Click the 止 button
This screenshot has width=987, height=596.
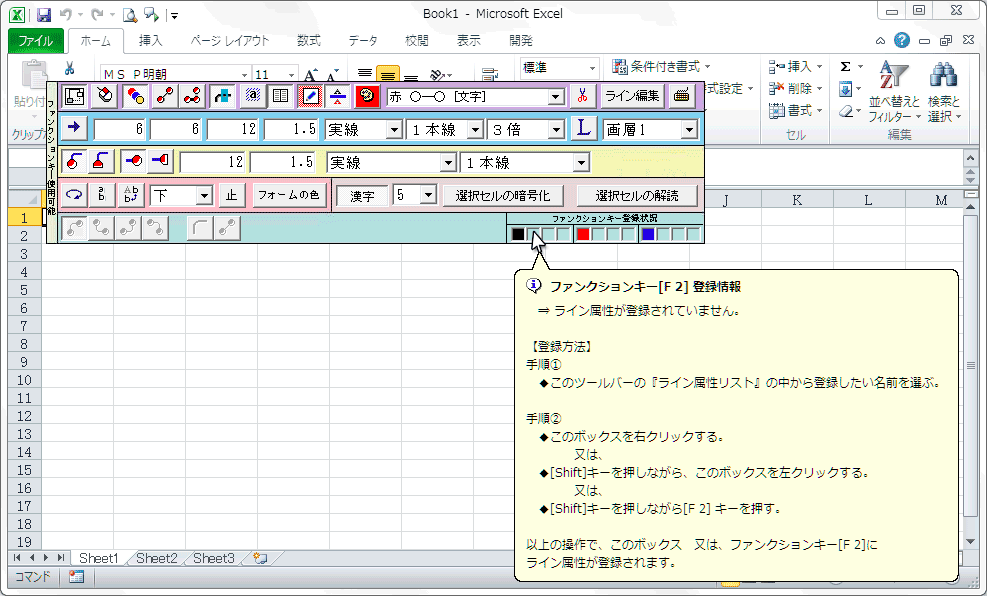pyautogui.click(x=232, y=195)
